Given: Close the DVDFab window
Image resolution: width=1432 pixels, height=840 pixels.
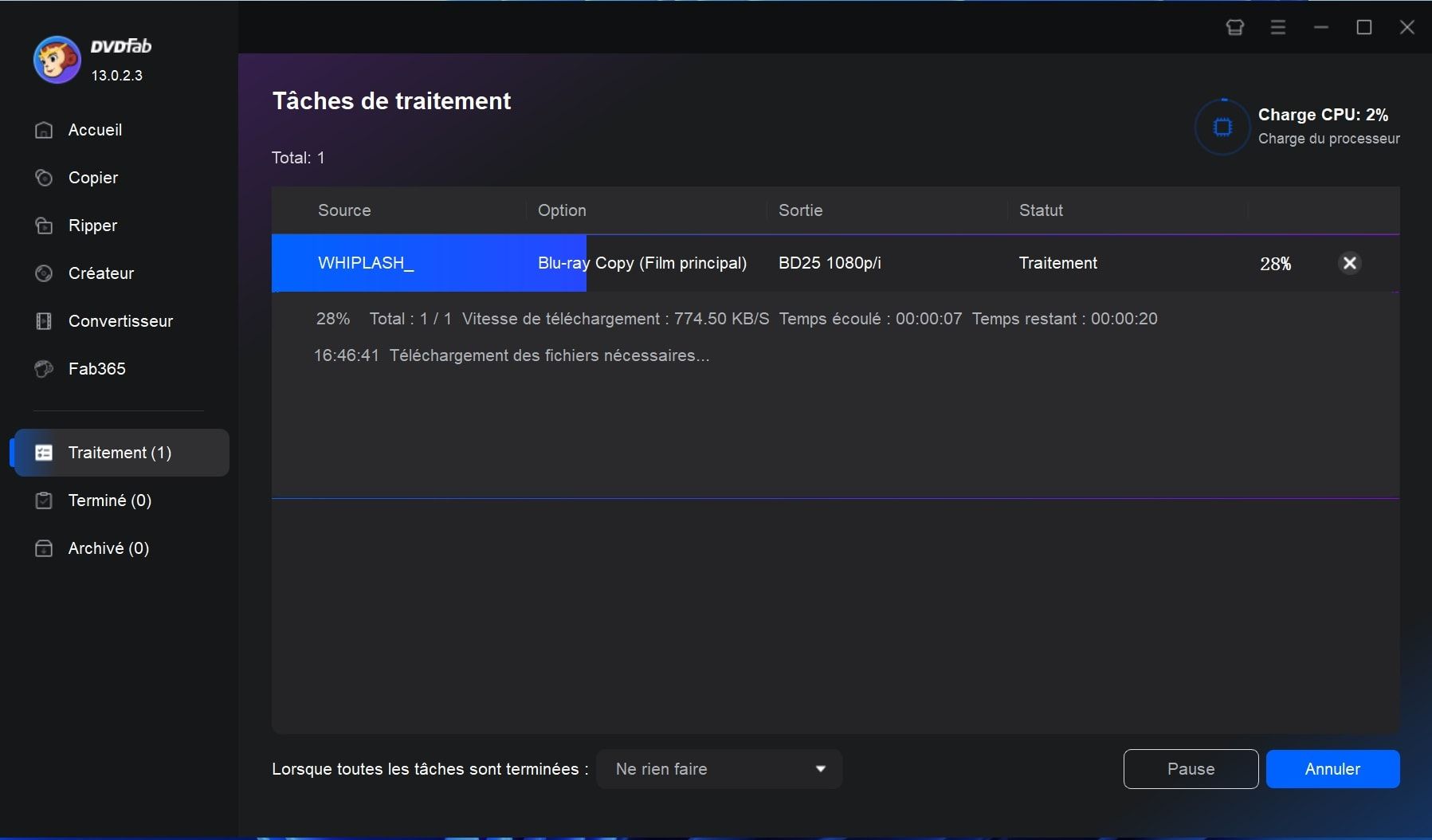Looking at the screenshot, I should [x=1407, y=28].
